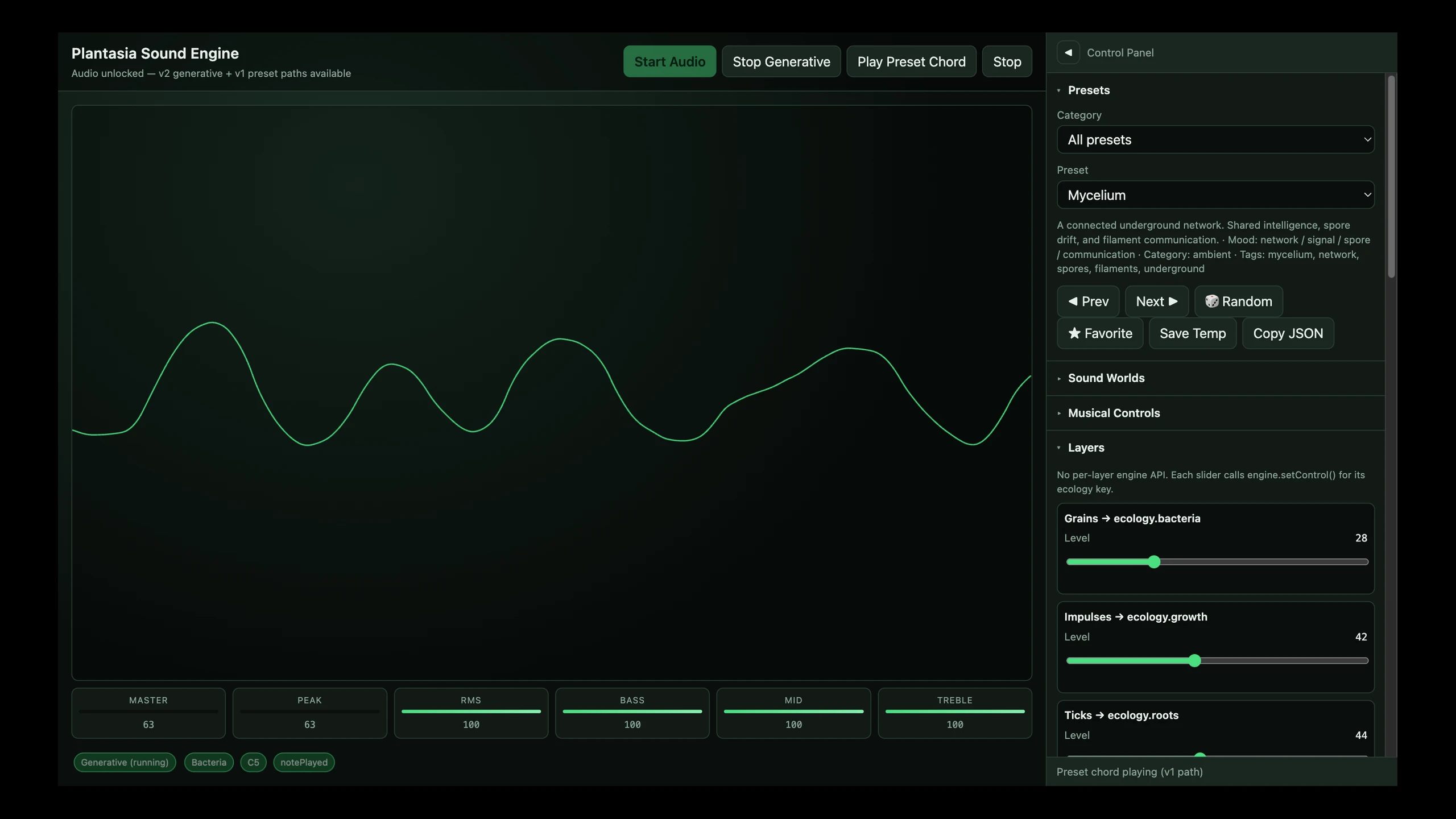Click the Ticks level value 44

click(x=1361, y=735)
